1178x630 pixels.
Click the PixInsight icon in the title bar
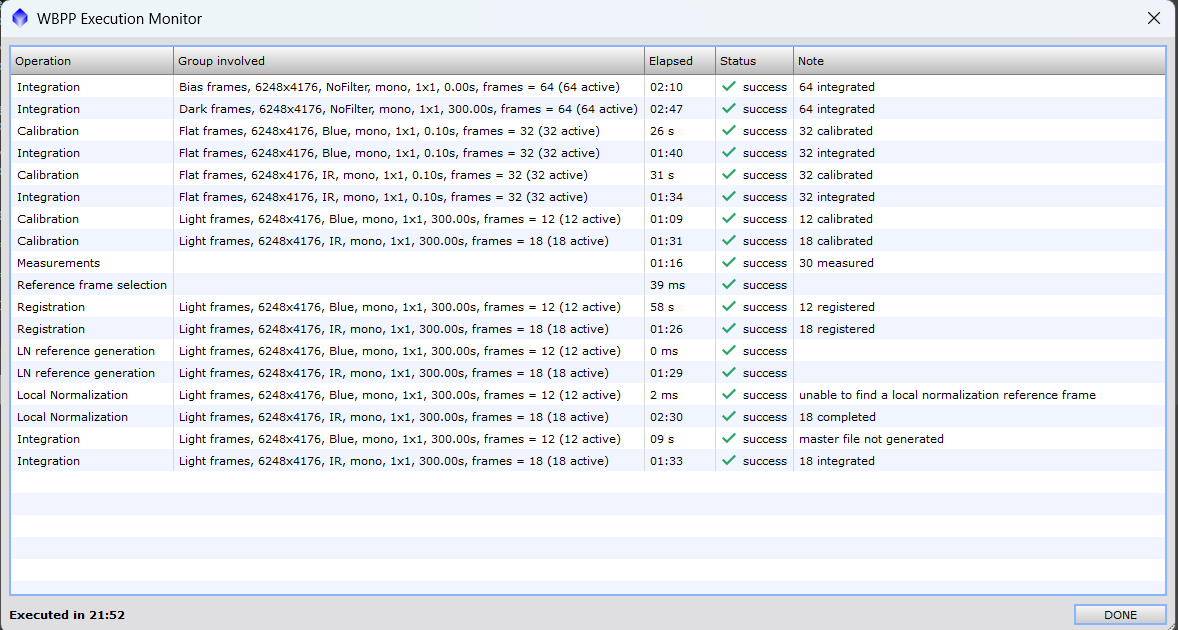20,18
